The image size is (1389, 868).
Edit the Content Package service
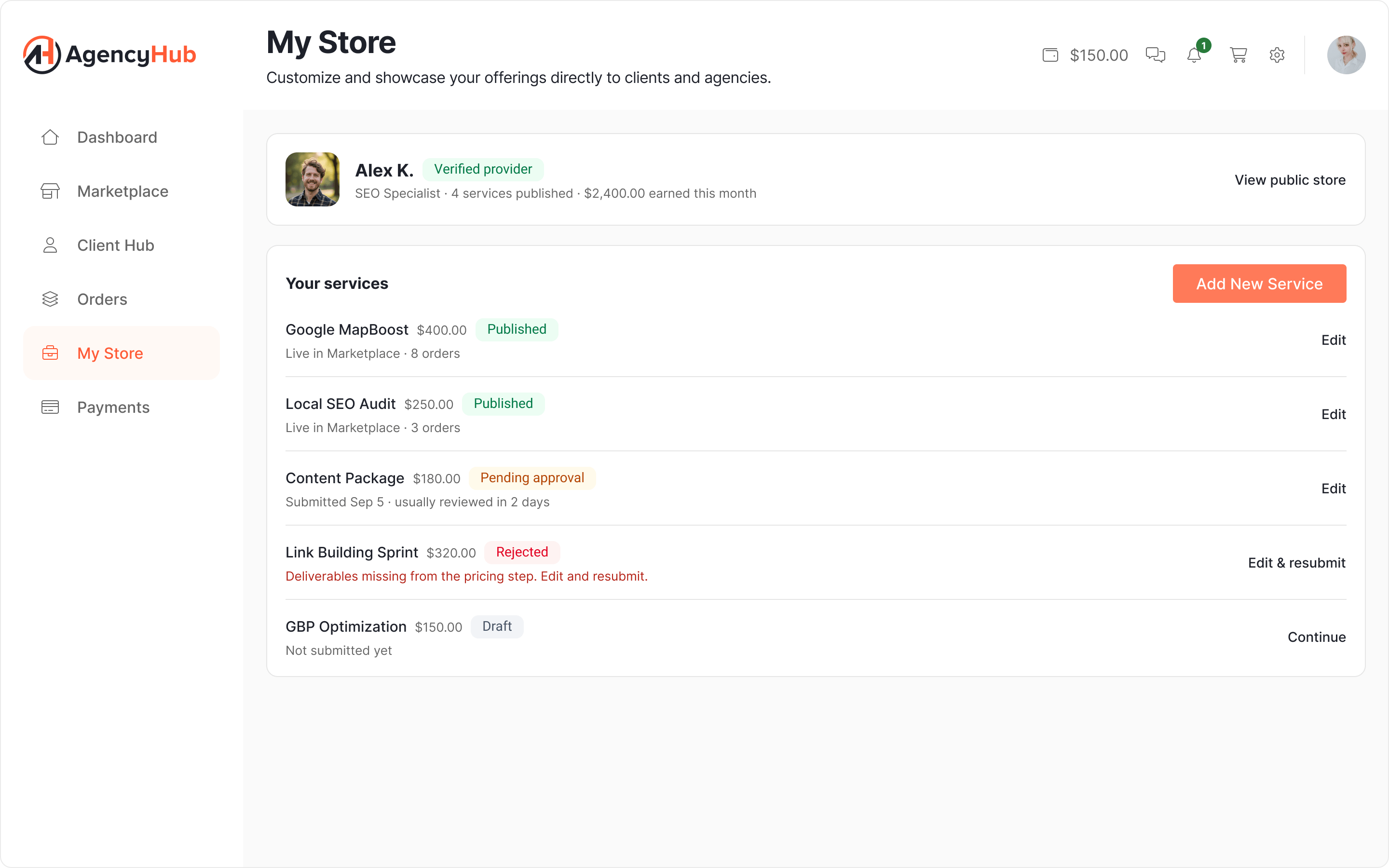tap(1334, 488)
